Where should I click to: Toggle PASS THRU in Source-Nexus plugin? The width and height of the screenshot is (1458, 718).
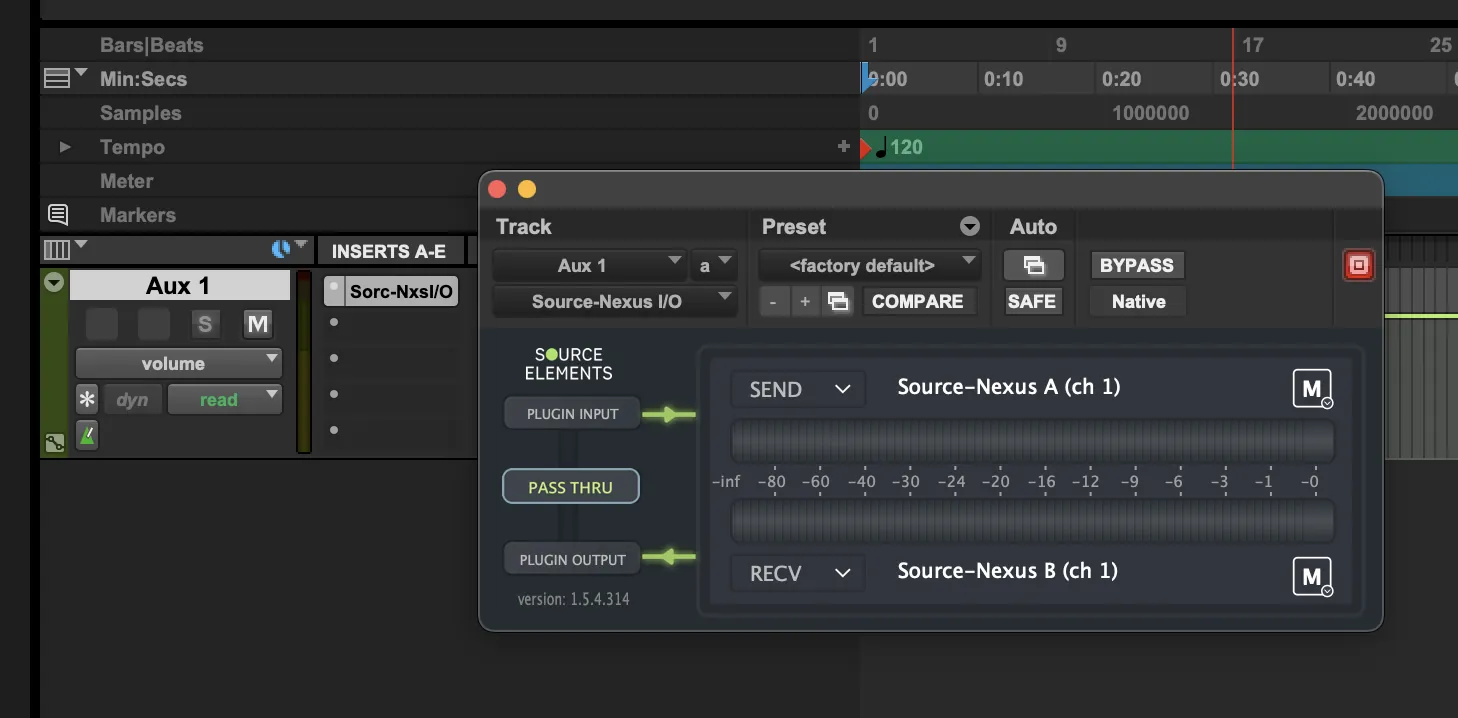coord(570,487)
